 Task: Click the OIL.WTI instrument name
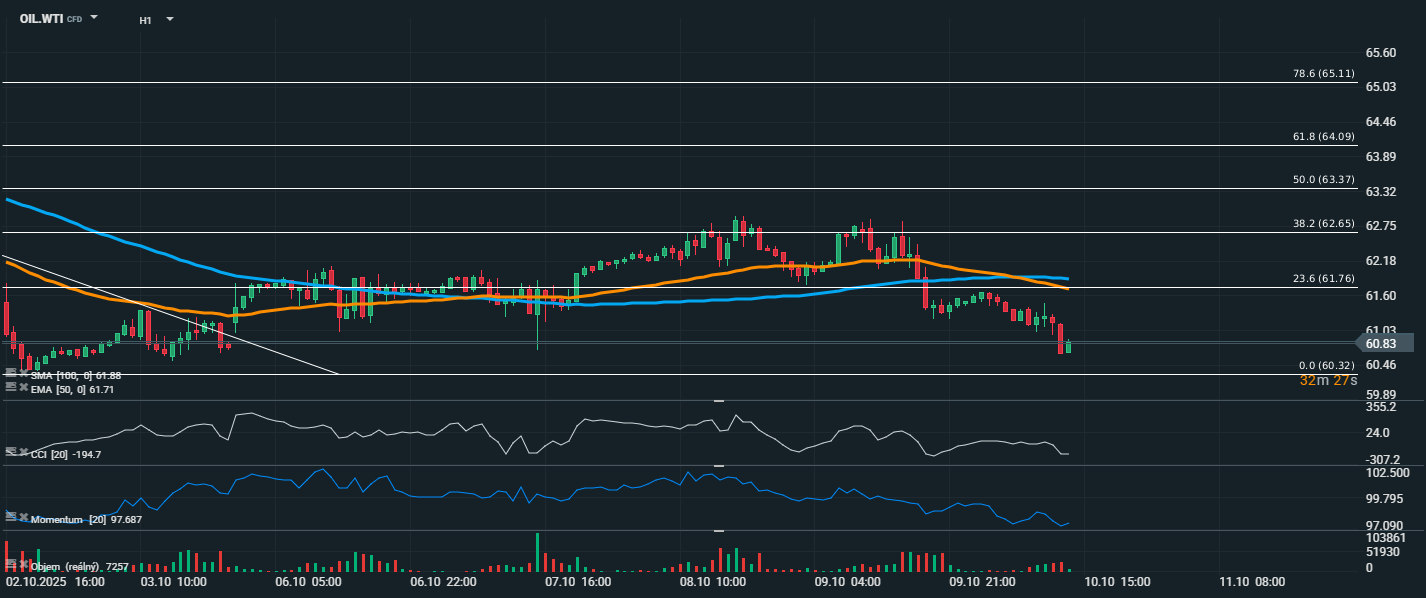42,19
